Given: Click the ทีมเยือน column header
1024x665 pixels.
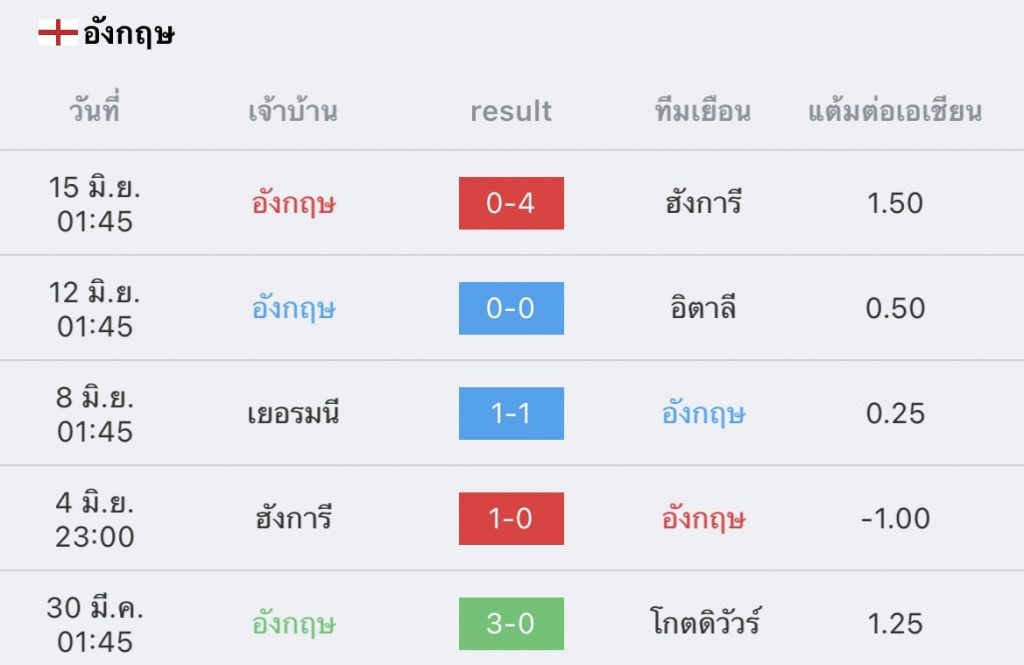Looking at the screenshot, I should pyautogui.click(x=703, y=110).
